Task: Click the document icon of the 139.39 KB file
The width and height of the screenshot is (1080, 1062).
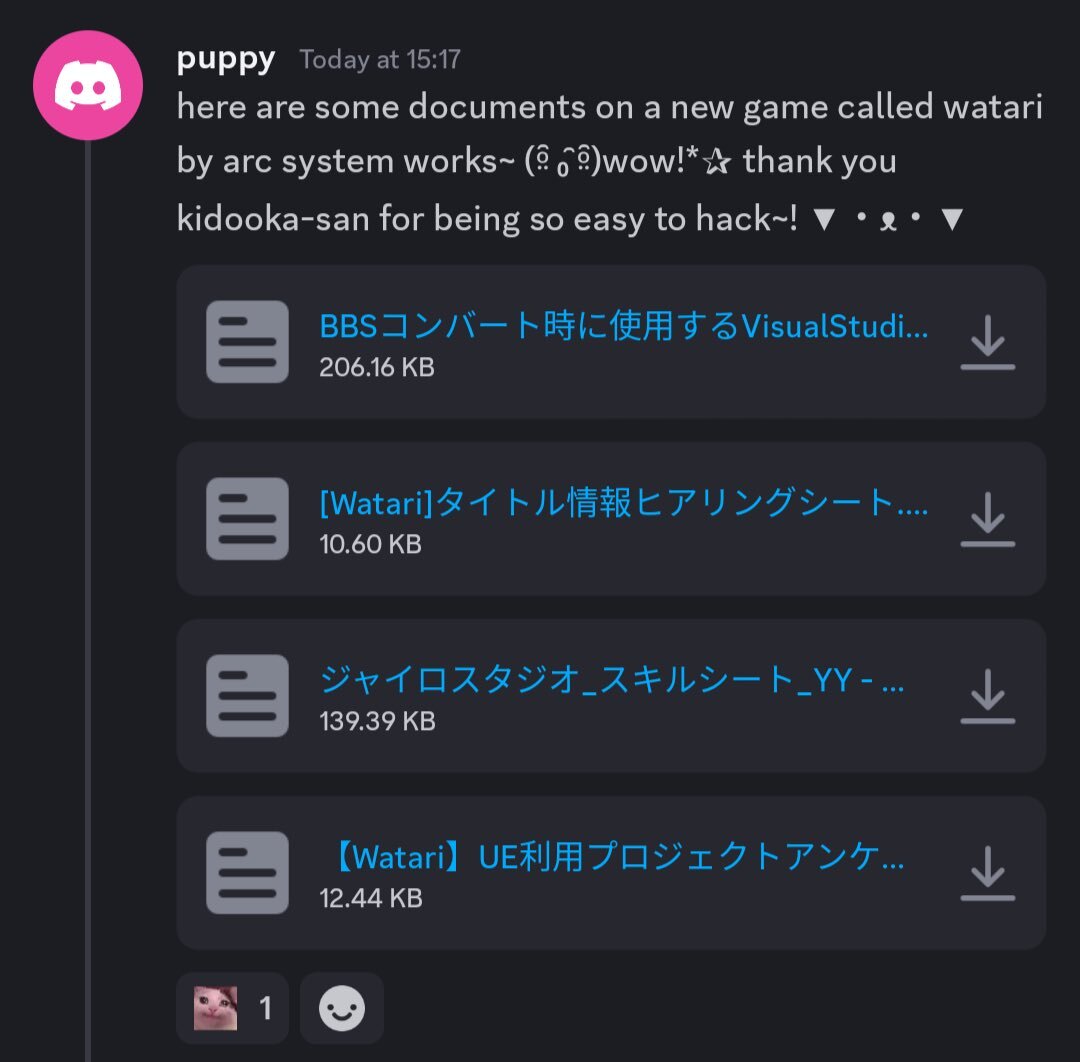Action: [247, 696]
